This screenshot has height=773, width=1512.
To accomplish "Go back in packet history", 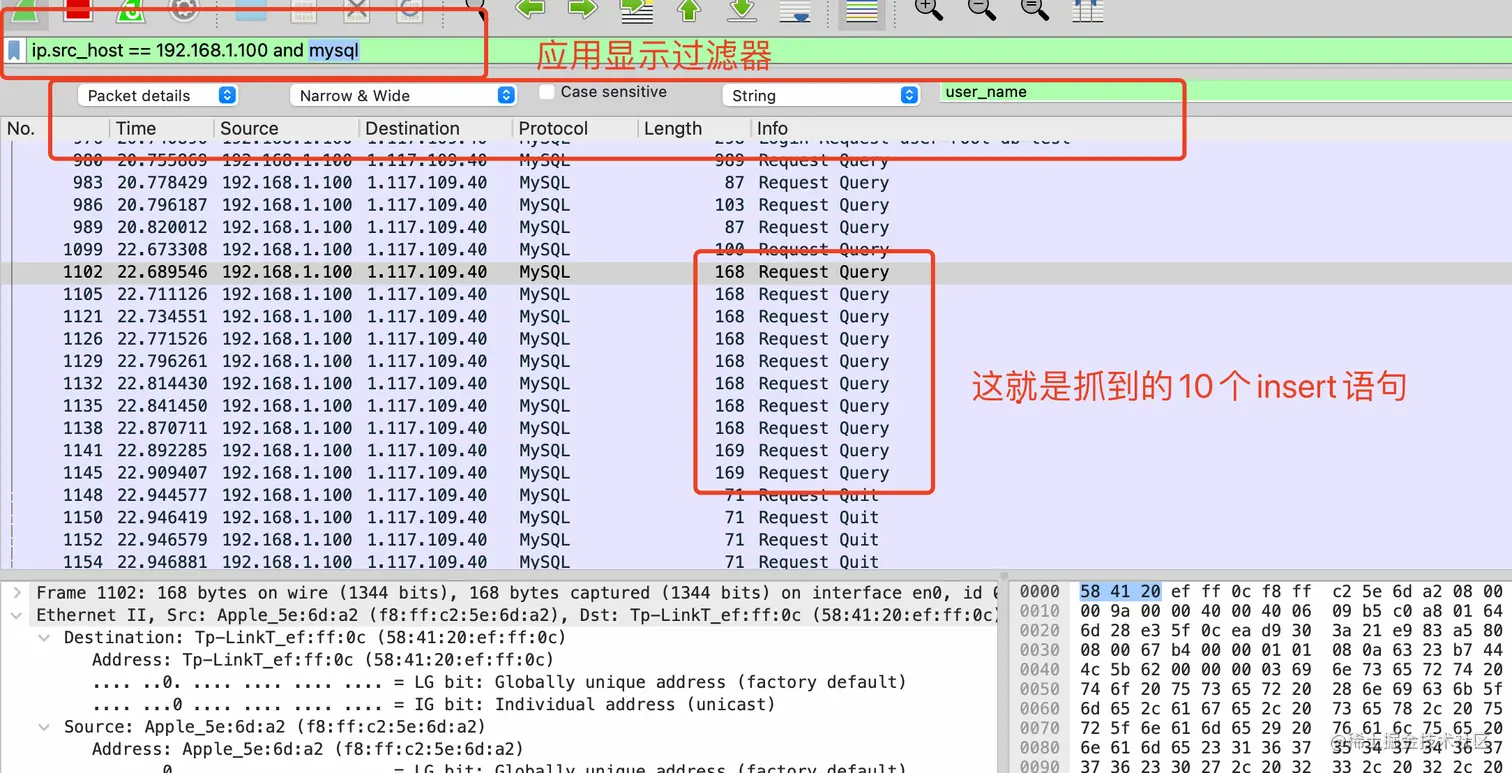I will click(x=530, y=9).
